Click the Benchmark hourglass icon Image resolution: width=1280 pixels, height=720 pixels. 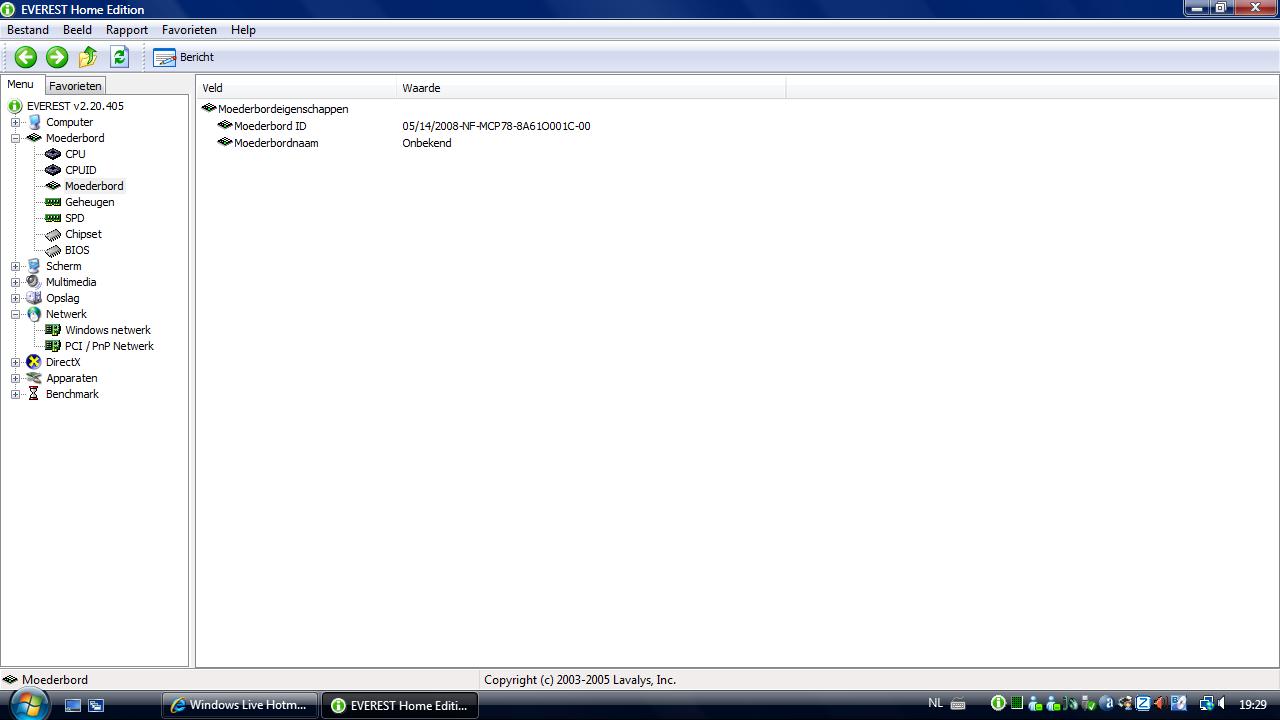click(34, 394)
